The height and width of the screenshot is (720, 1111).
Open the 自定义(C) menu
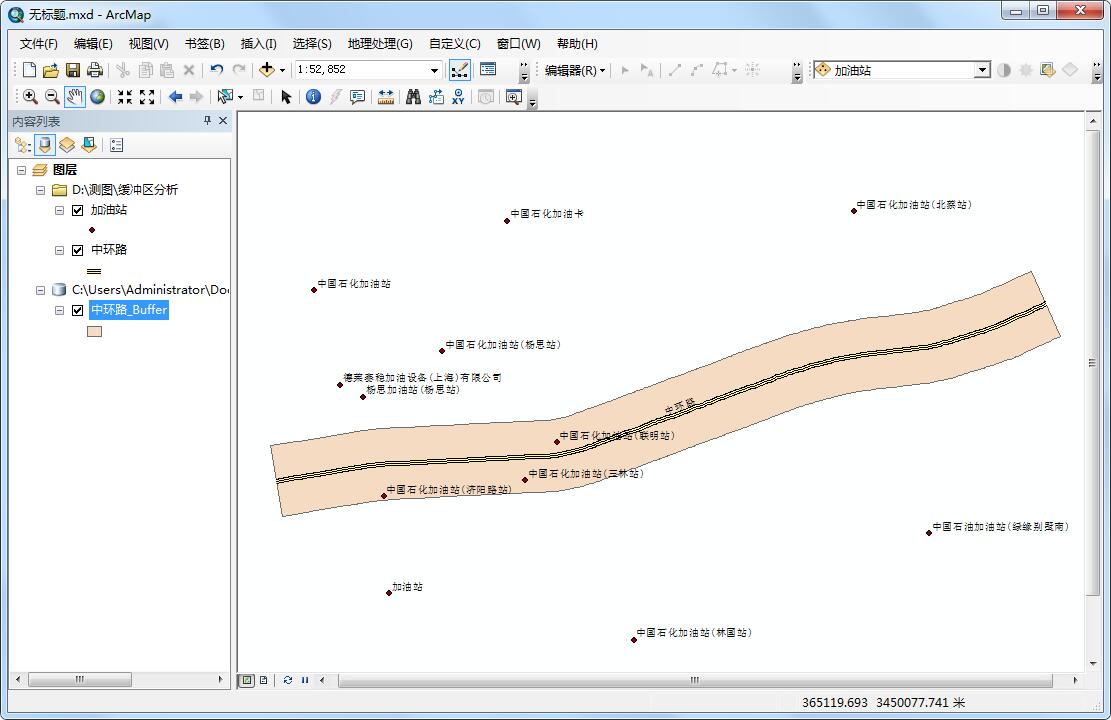(x=454, y=44)
